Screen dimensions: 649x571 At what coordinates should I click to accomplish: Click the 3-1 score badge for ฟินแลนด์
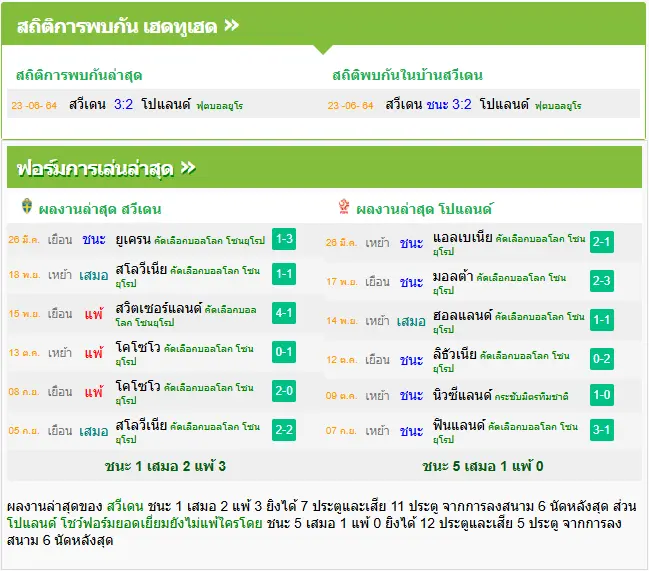point(601,430)
